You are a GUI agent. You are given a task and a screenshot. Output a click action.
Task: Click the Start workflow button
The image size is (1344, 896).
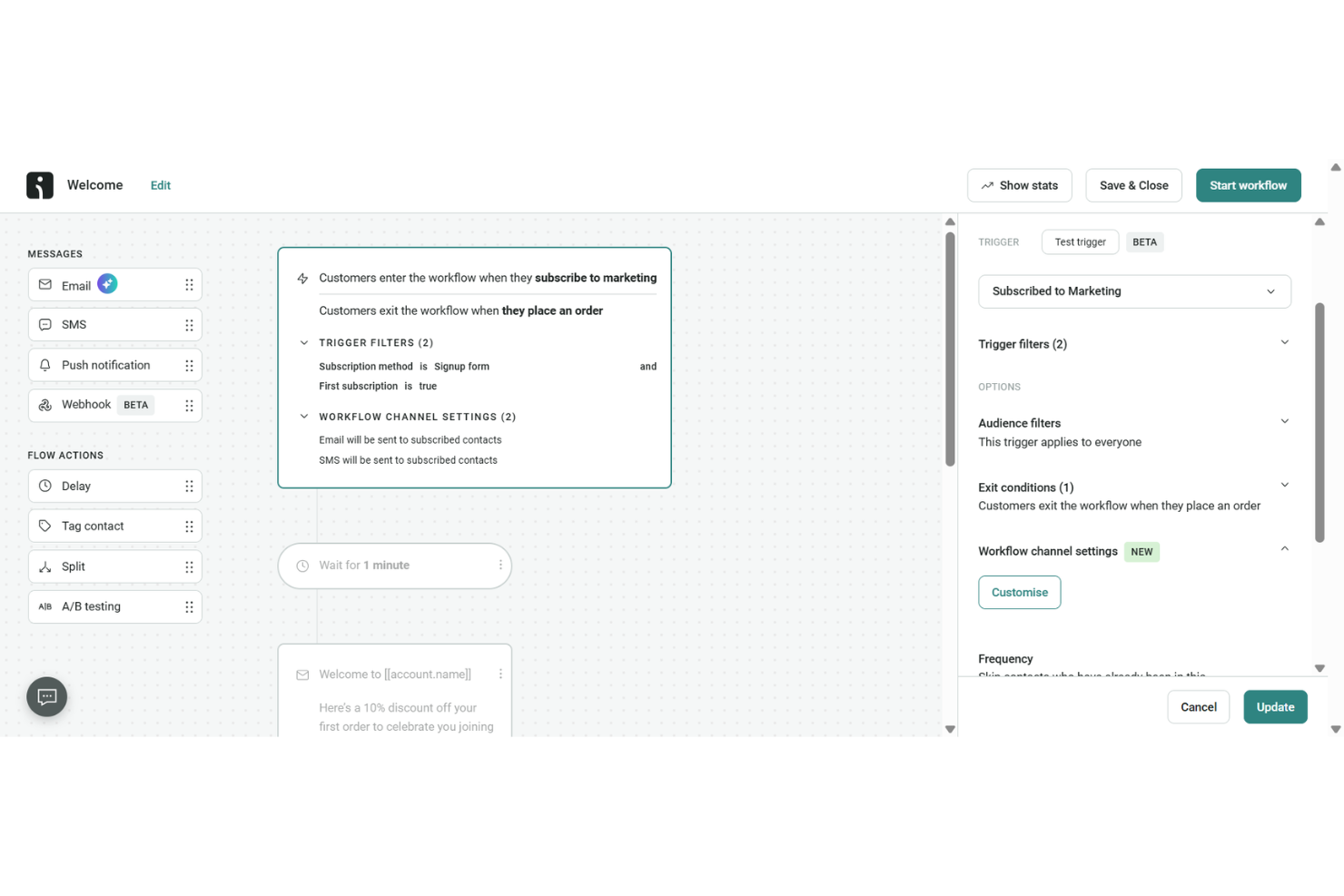[1249, 185]
